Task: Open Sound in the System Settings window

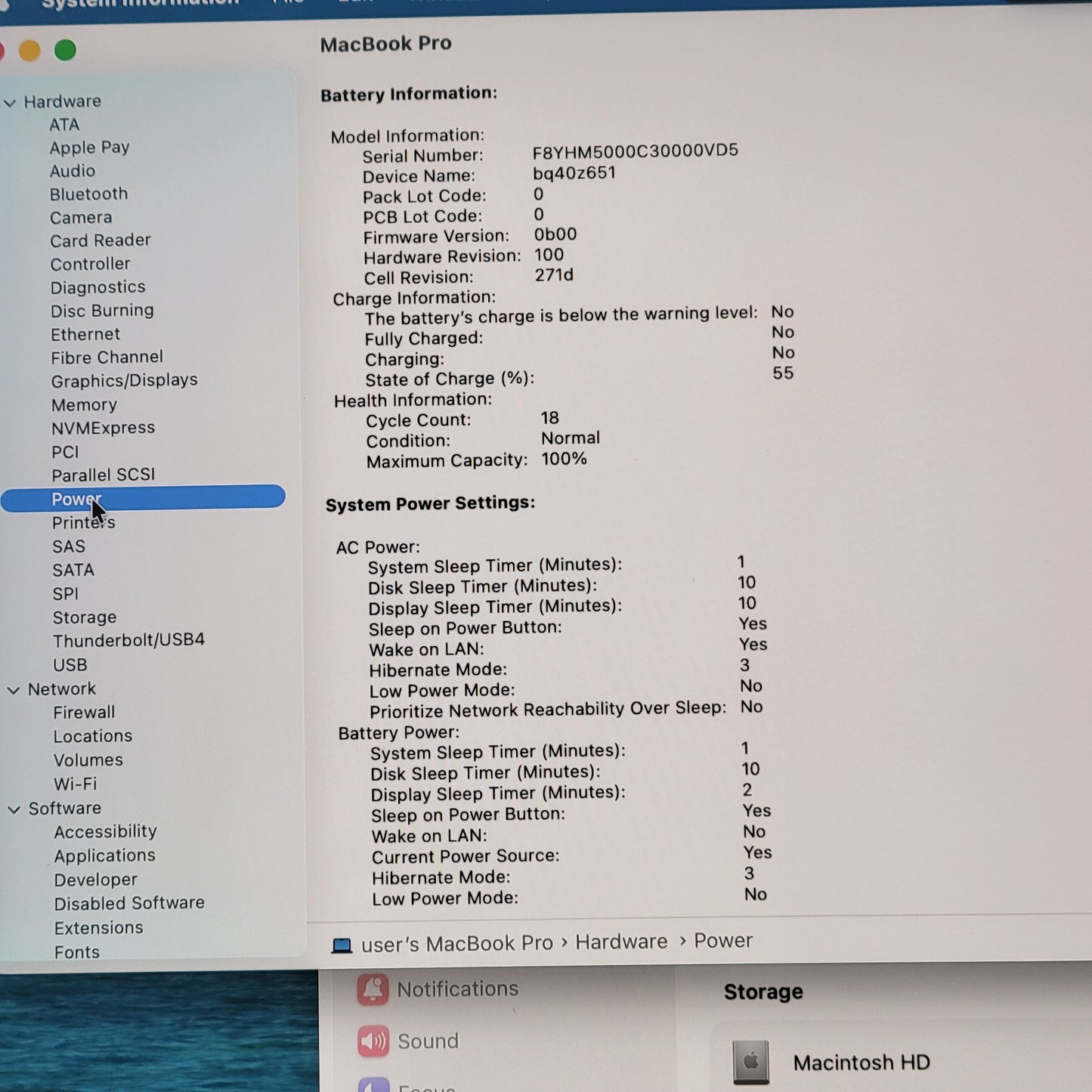Action: (408, 1041)
